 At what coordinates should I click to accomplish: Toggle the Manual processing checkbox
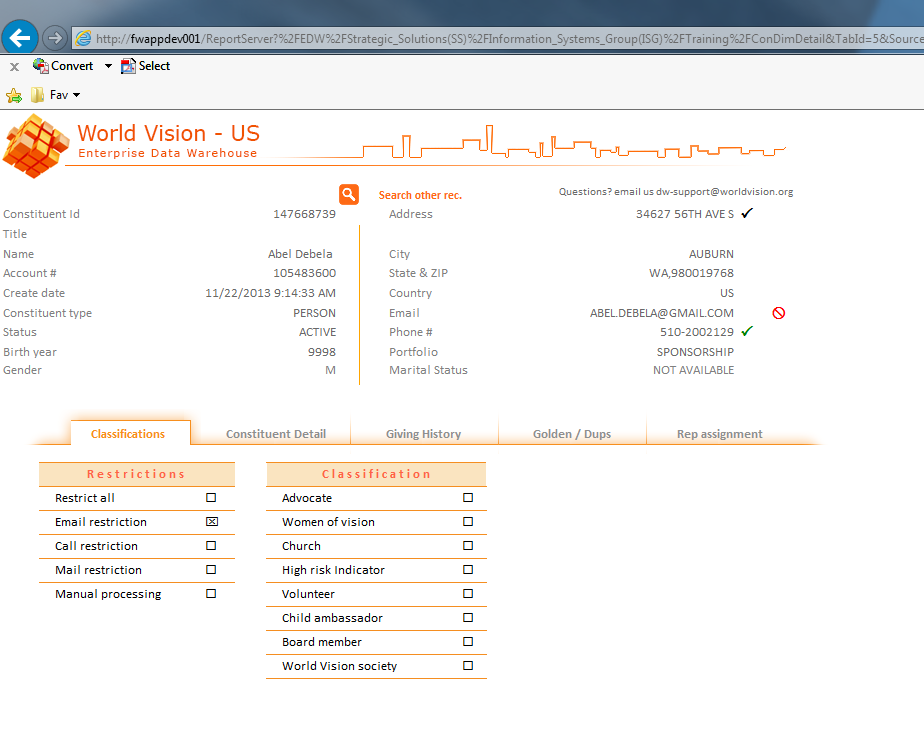point(211,593)
